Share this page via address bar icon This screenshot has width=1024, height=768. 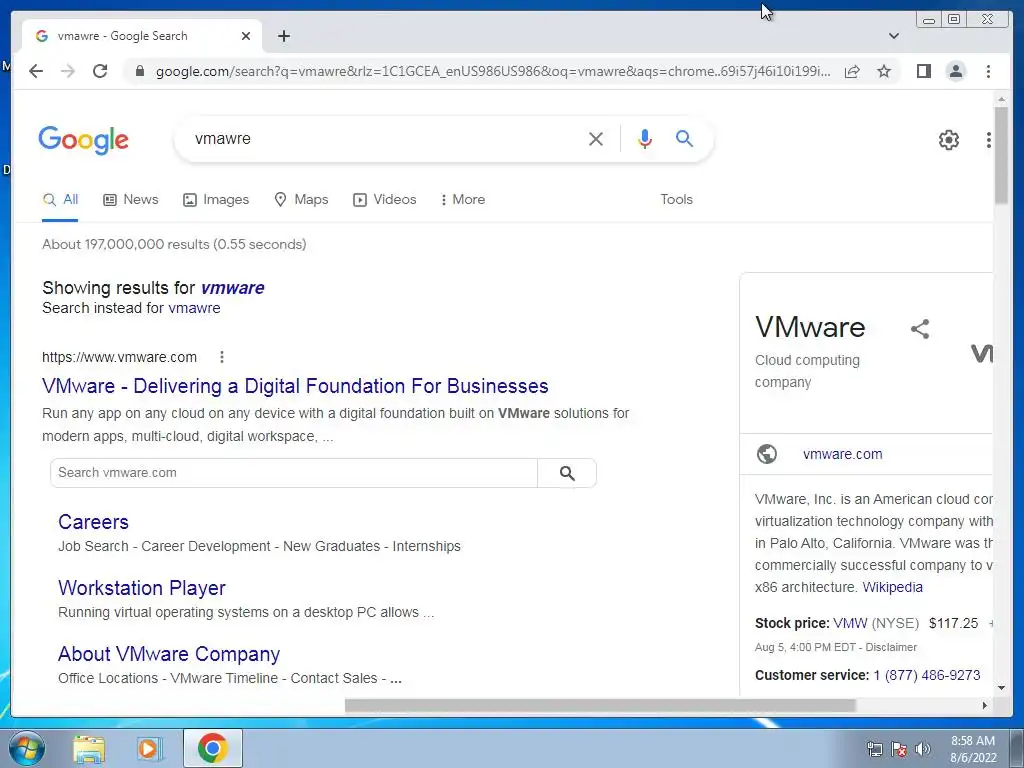852,71
